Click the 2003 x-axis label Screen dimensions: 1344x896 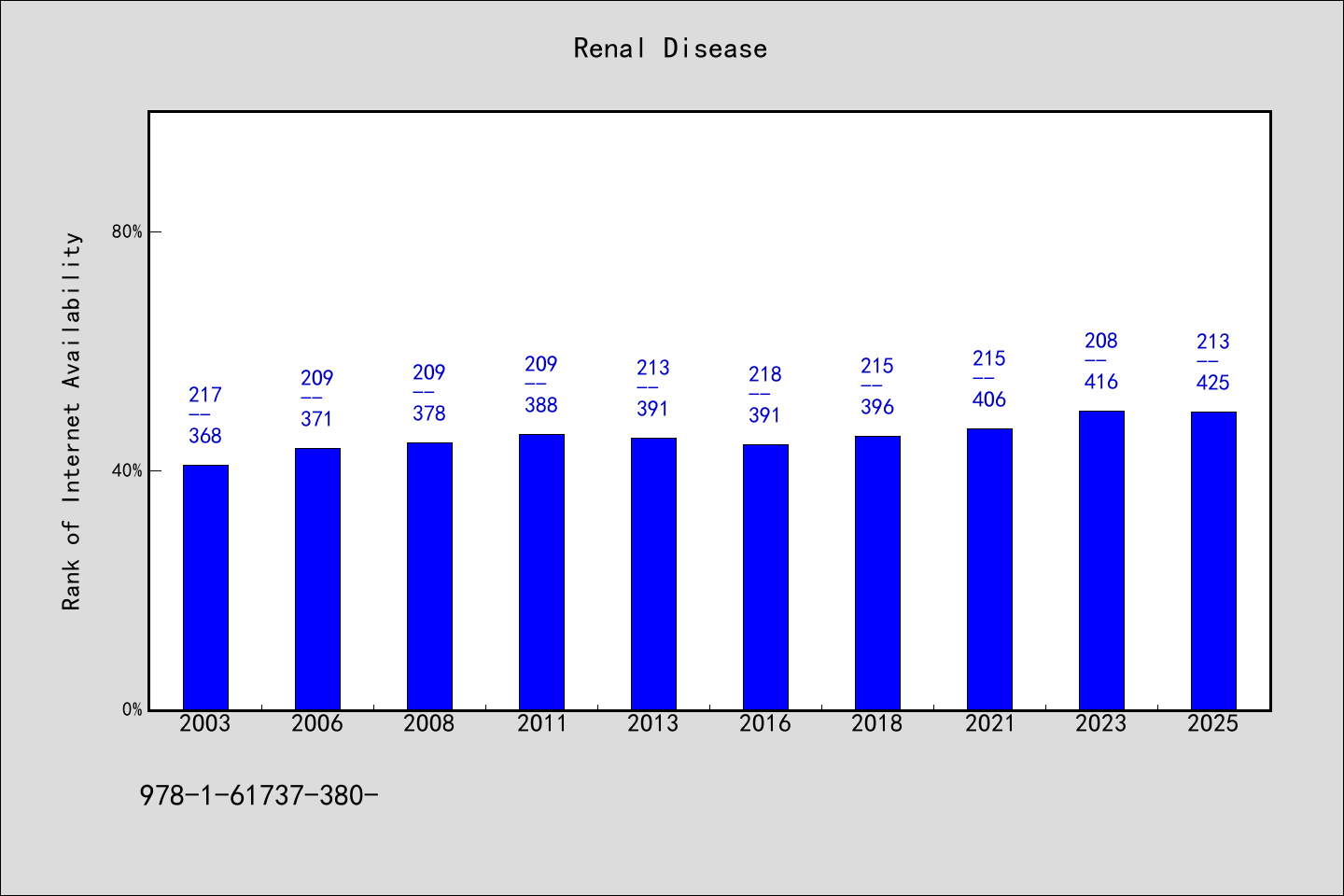pos(205,723)
